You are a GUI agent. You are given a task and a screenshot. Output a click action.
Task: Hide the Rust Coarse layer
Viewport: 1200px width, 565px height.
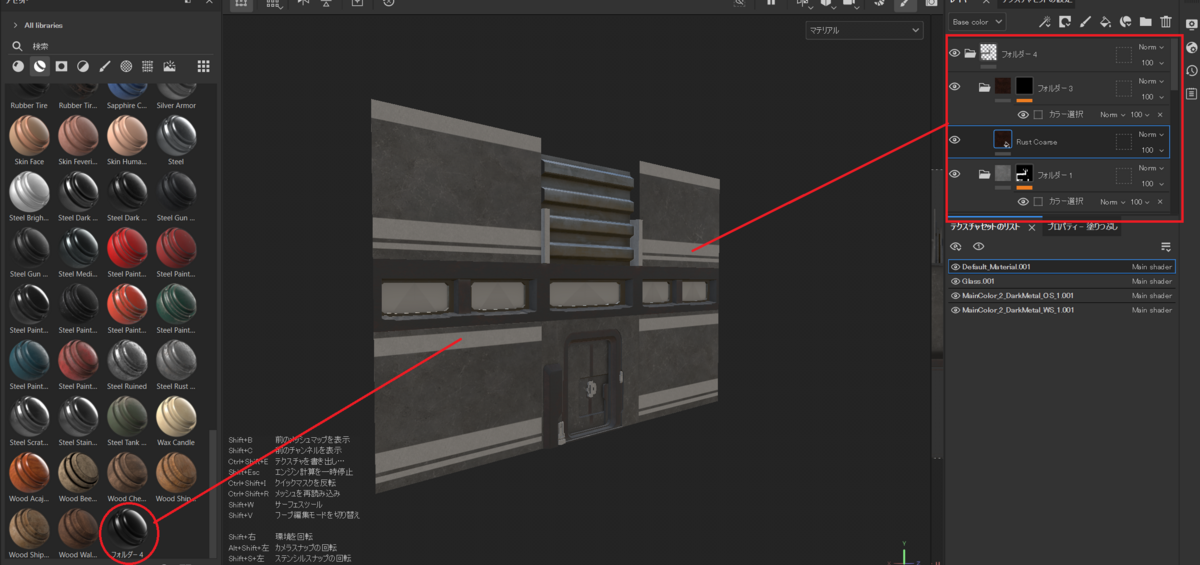point(954,141)
